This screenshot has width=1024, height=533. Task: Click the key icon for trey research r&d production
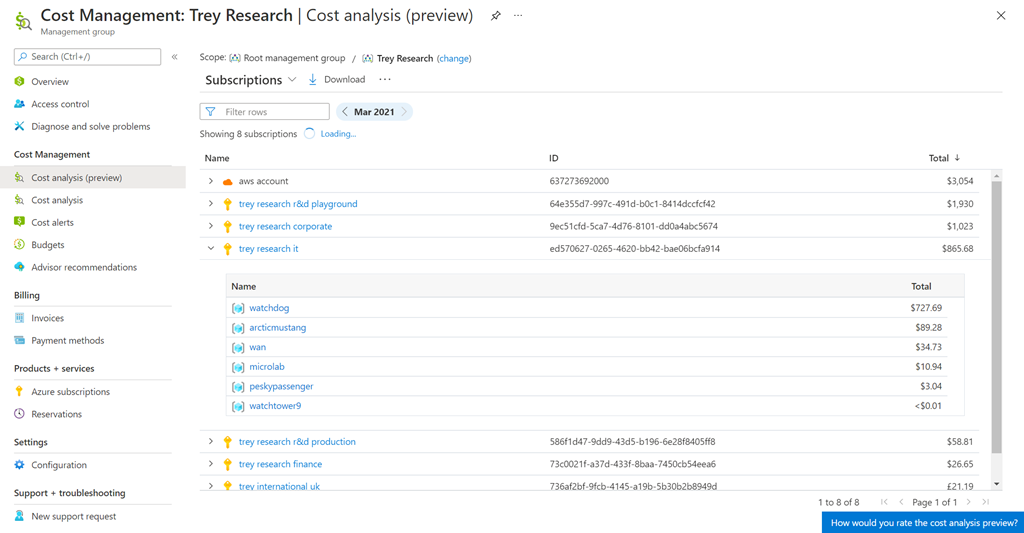coord(227,442)
